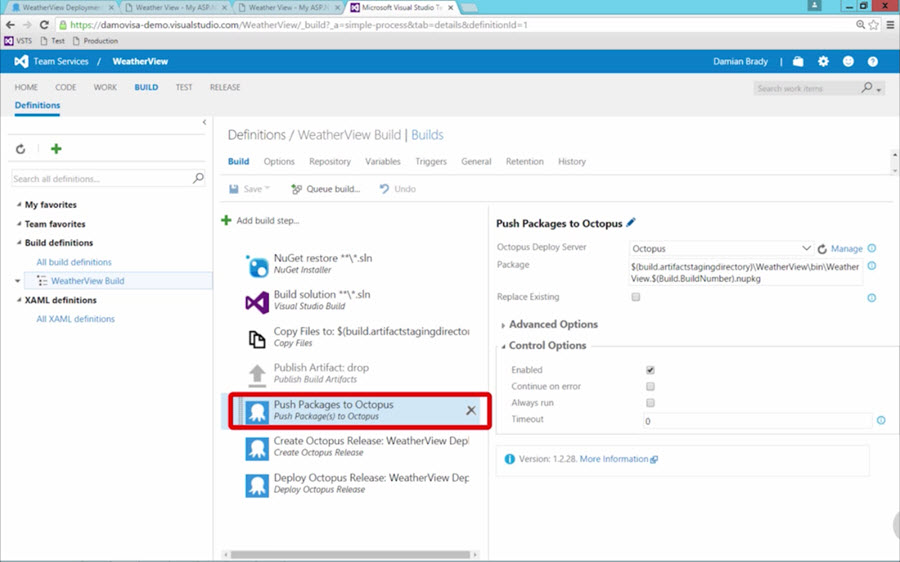Open the settings gear icon
The image size is (900, 562).
pos(823,61)
